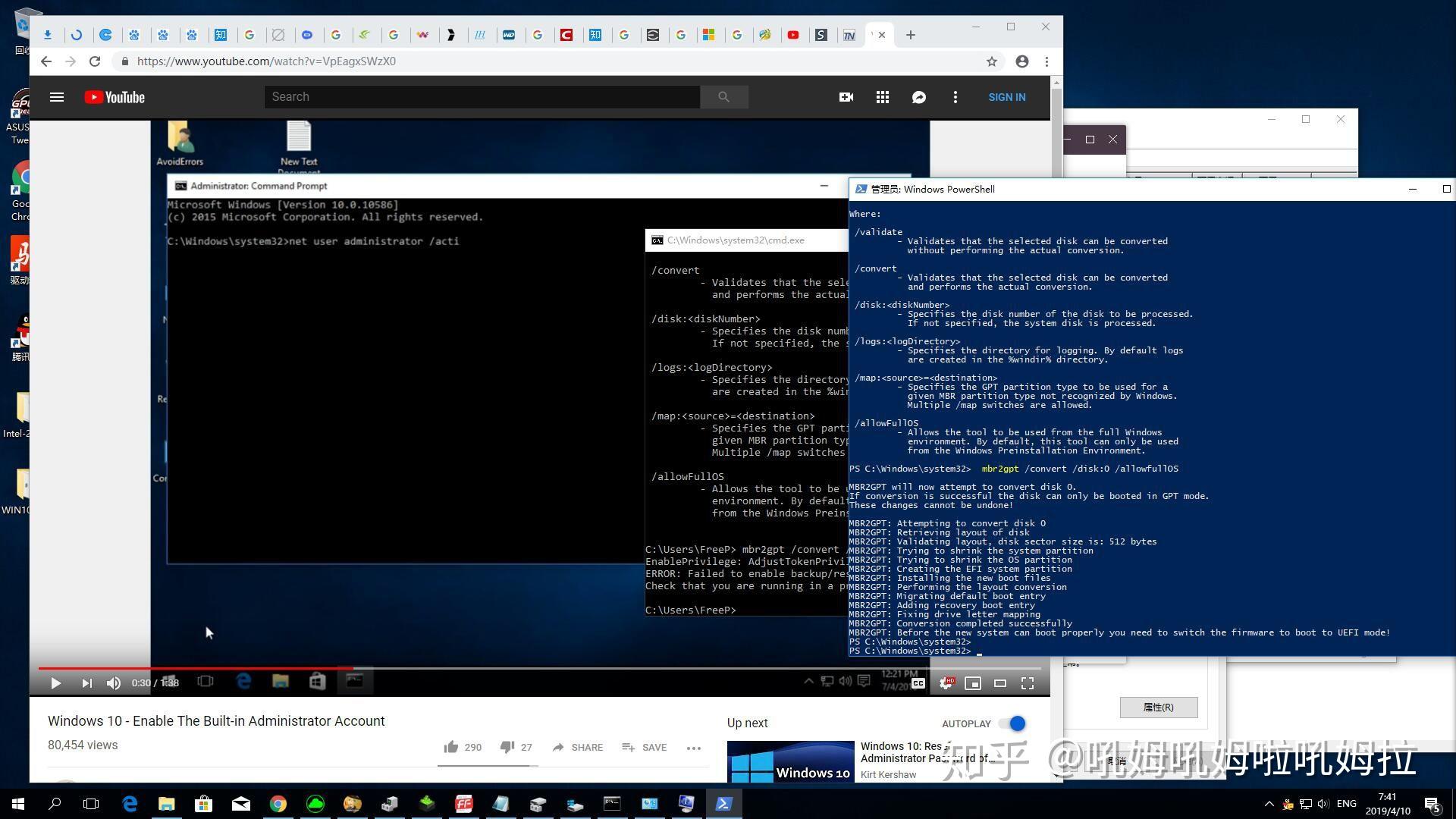Open Task View on taskbar
The height and width of the screenshot is (819, 1456).
91,804
